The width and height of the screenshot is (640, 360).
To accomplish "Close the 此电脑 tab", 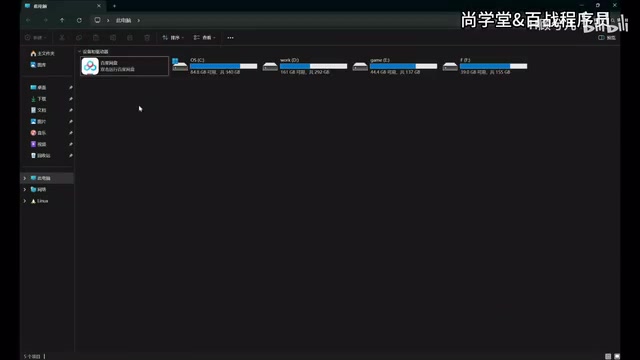I will point(99,6).
